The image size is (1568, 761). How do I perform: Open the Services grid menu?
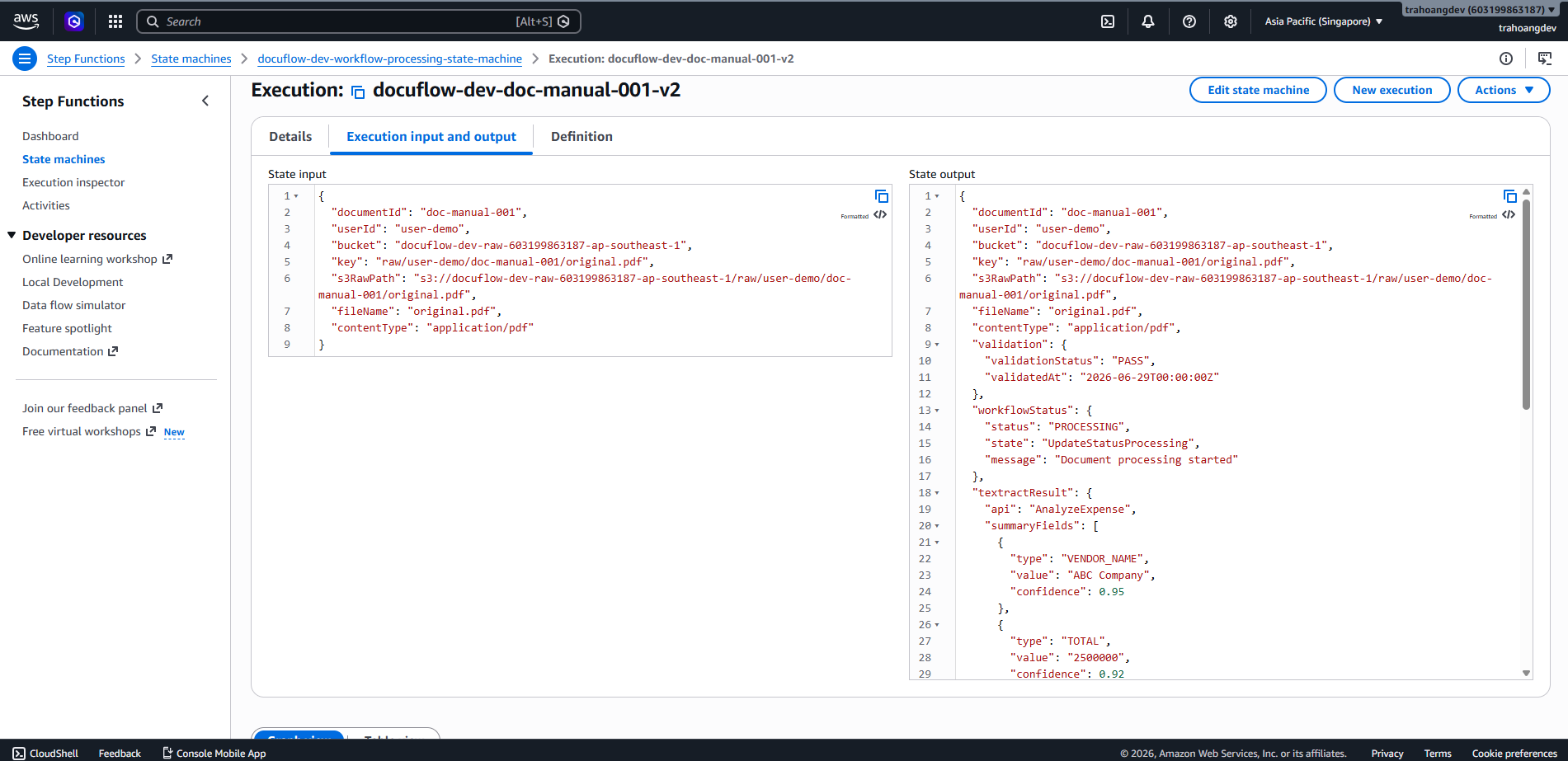coord(115,21)
